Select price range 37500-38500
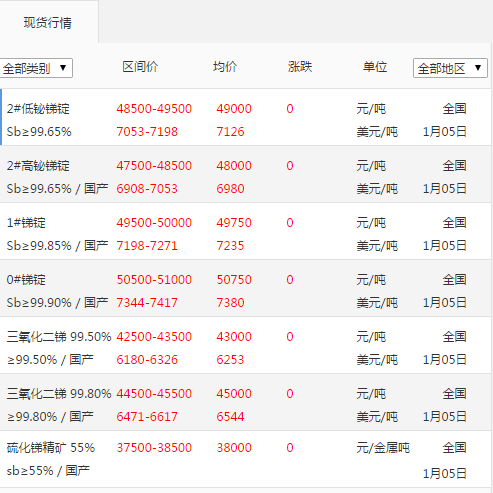Viewport: 493px width, 493px height. [154, 448]
